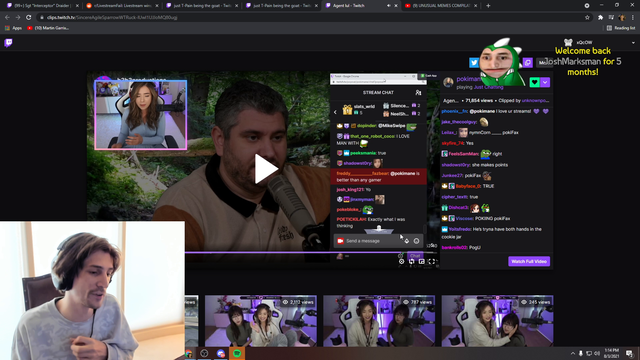Switch to the UNUSUAL MEMES COMPILATION tab
Viewport: 640px width, 360px height.
click(440, 6)
